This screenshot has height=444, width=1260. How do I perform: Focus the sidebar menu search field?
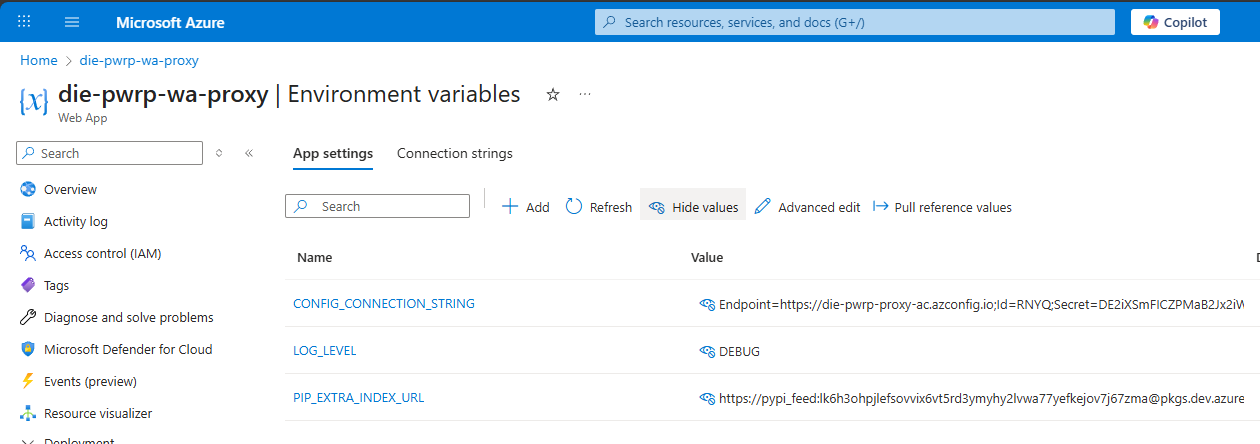click(110, 153)
